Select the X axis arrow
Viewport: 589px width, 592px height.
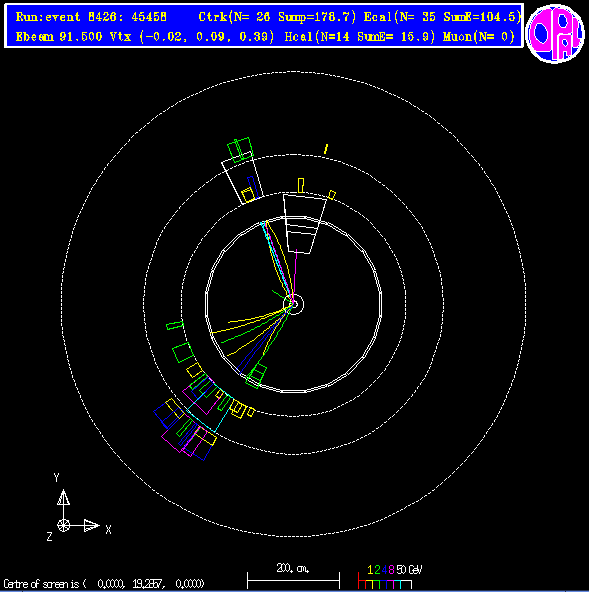click(x=91, y=525)
